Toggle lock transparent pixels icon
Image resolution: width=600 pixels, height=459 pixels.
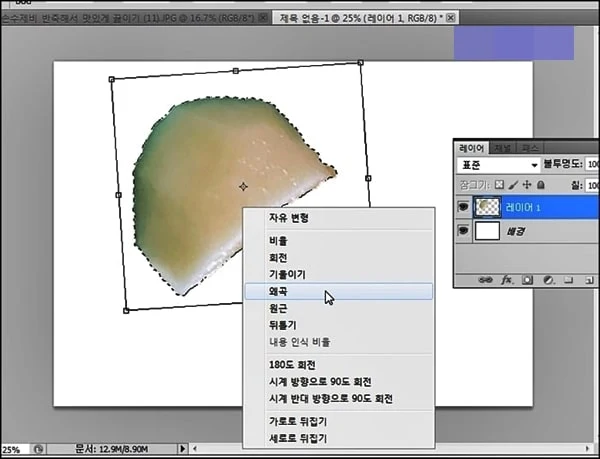pyautogui.click(x=499, y=185)
